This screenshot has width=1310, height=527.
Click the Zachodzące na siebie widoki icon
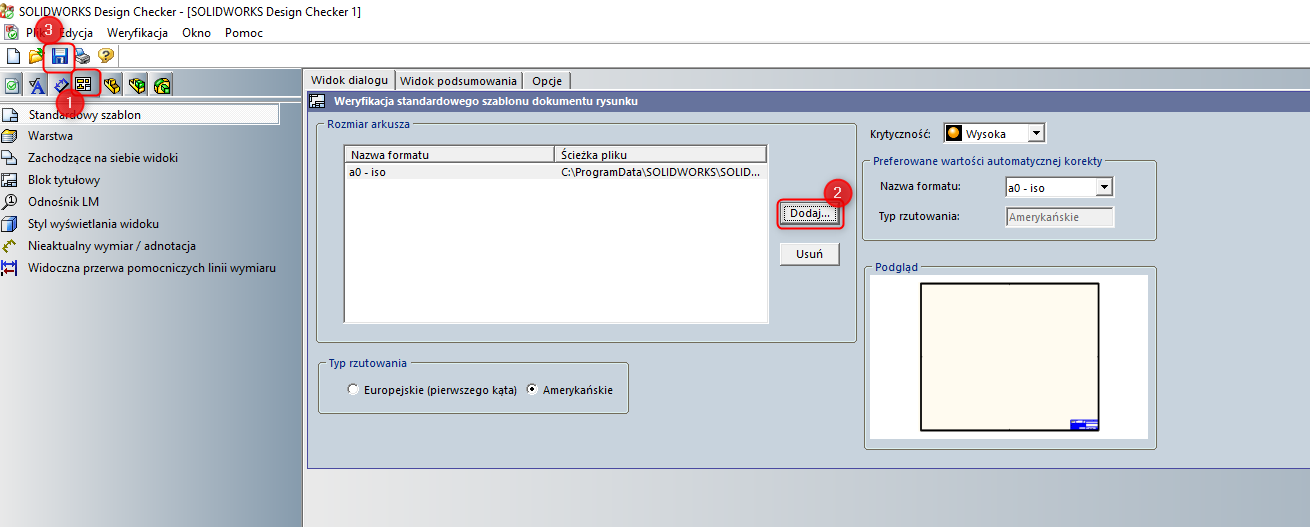10,158
